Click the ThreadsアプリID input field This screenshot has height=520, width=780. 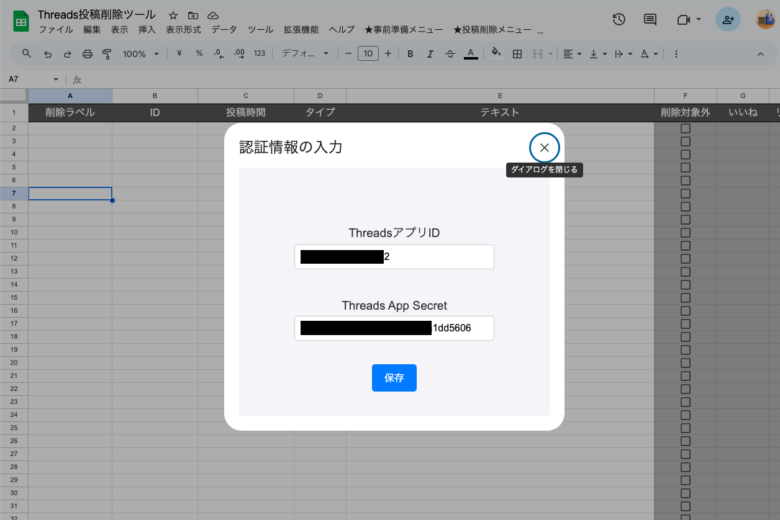tap(394, 257)
